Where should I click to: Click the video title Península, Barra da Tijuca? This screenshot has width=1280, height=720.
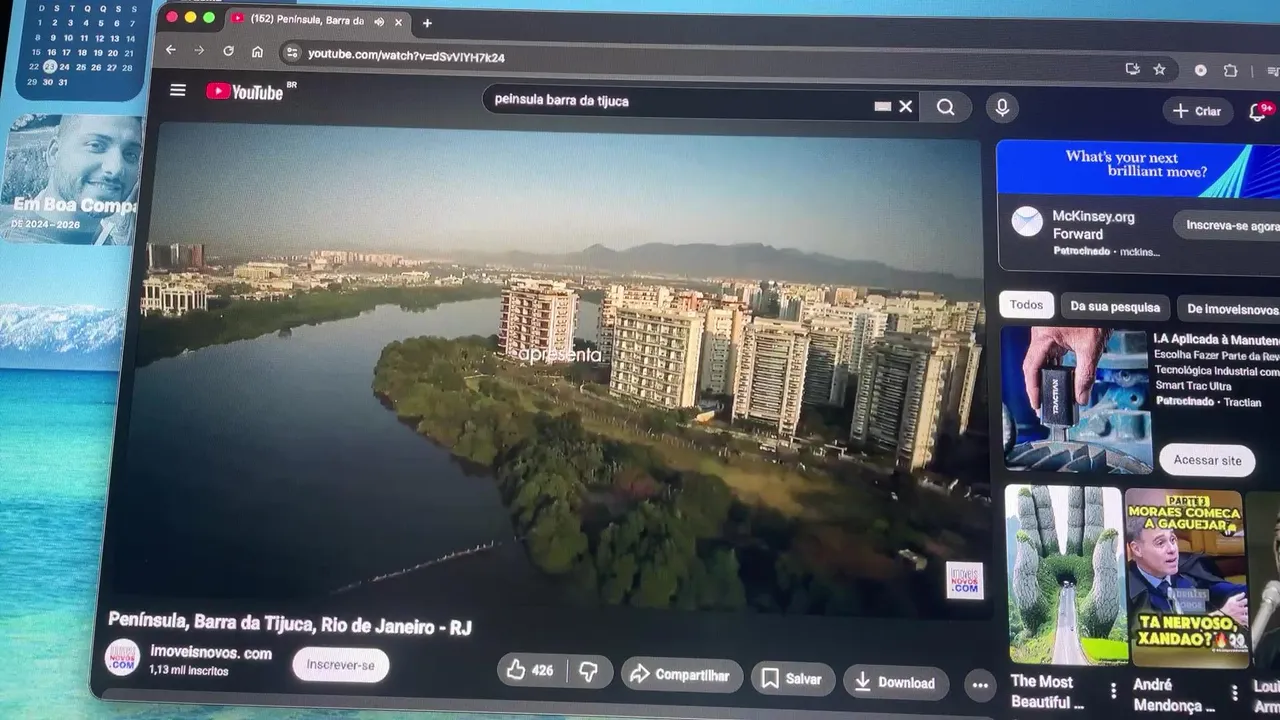point(290,623)
